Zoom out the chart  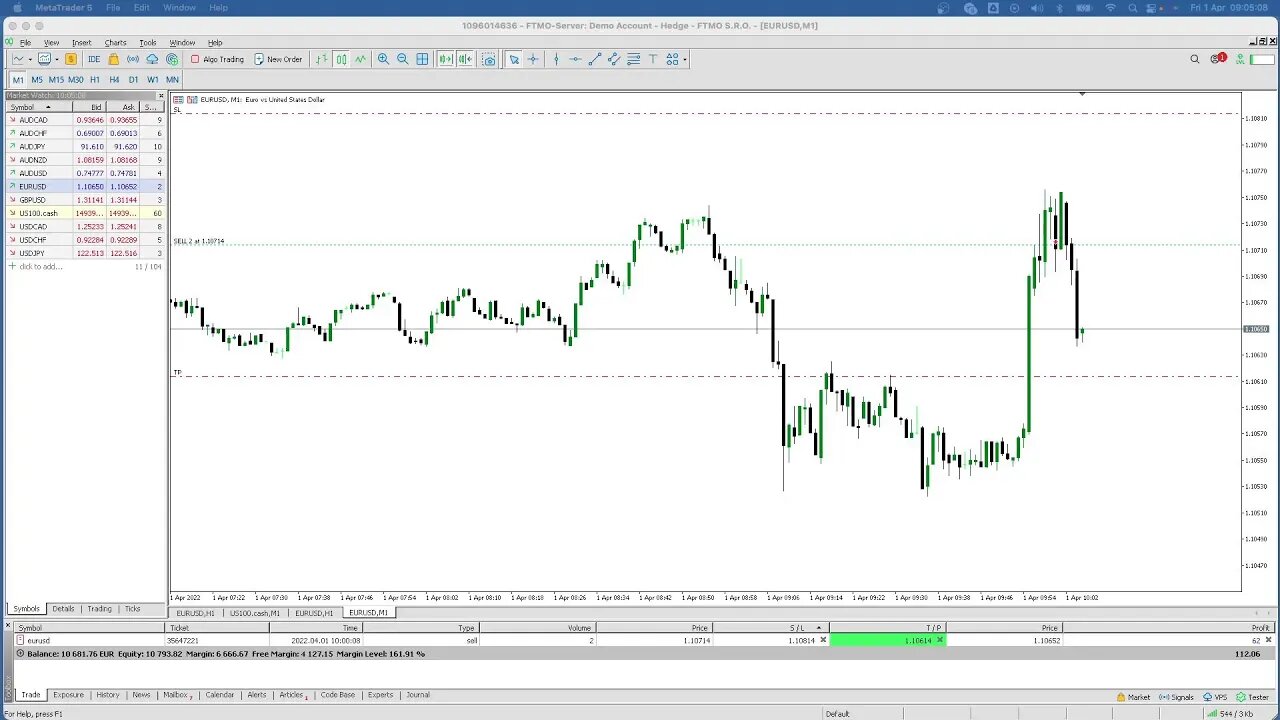point(402,59)
